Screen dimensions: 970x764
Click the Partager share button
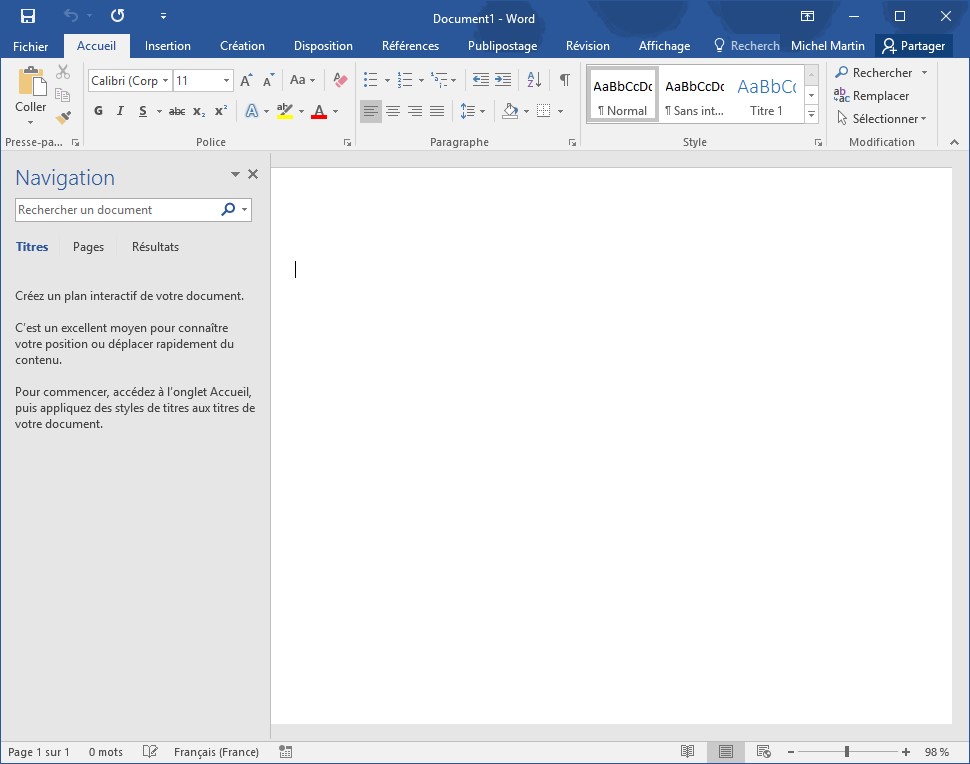tap(913, 46)
